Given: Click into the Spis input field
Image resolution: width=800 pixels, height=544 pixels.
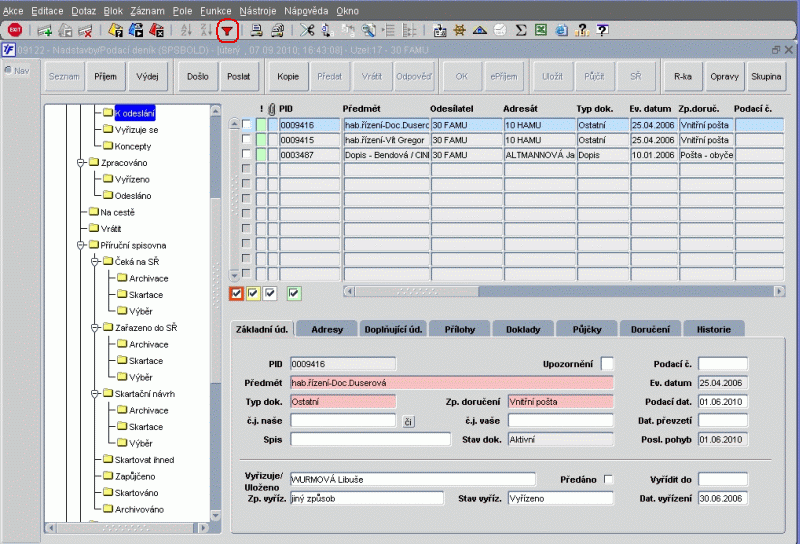Looking at the screenshot, I should (370, 439).
